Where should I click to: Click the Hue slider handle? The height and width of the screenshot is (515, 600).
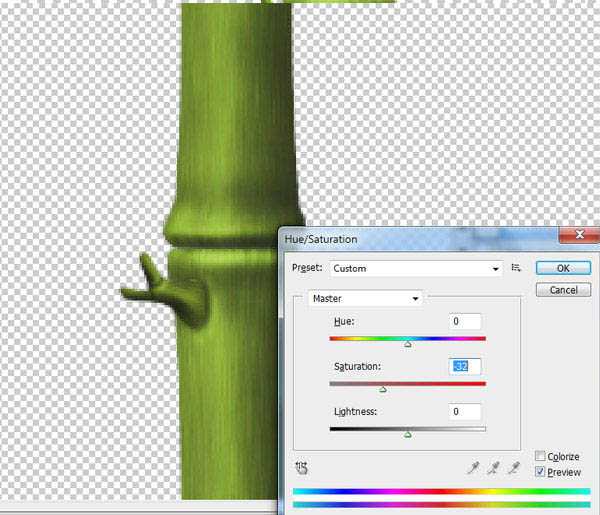(408, 344)
